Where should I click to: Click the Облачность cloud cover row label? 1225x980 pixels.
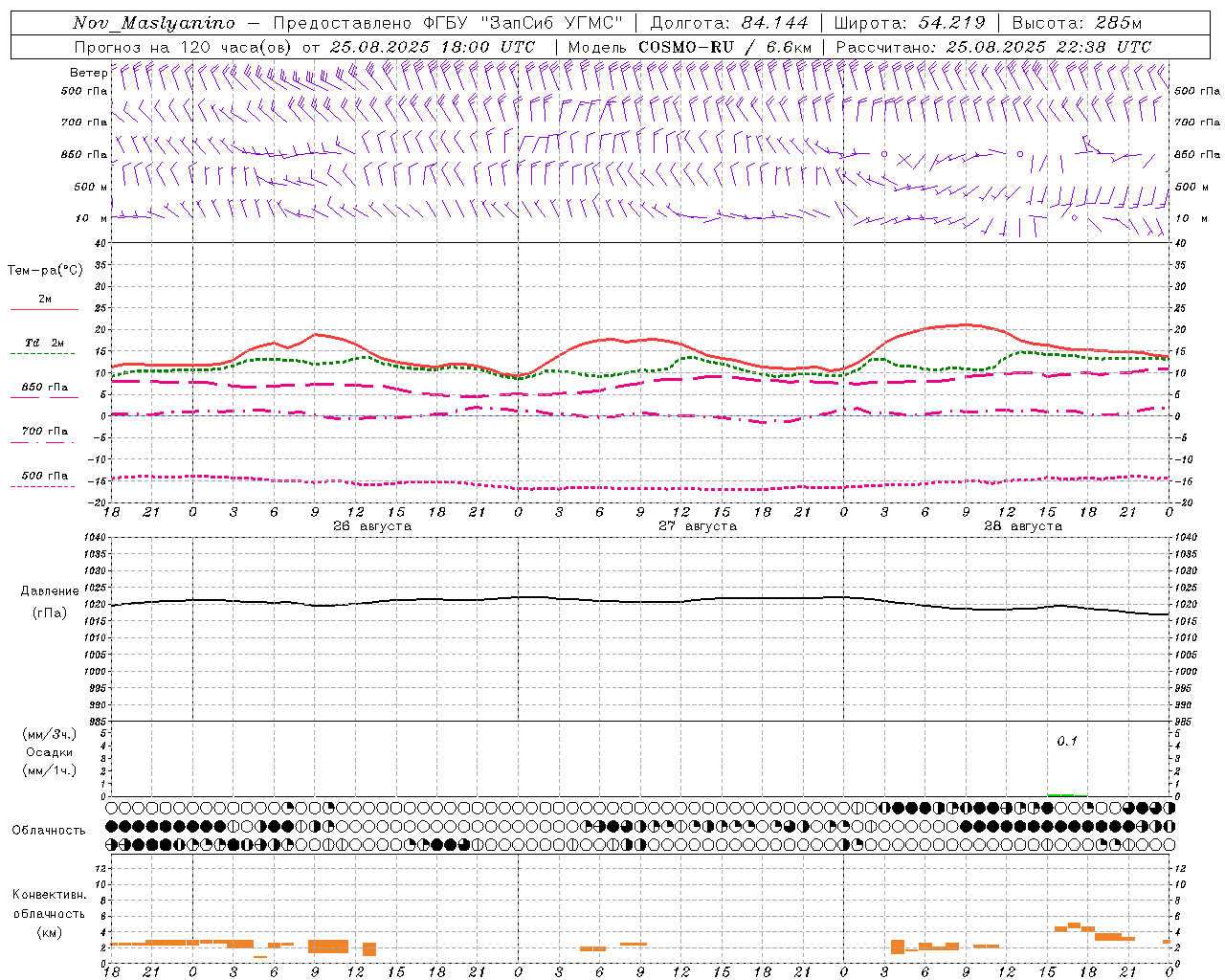[x=49, y=831]
